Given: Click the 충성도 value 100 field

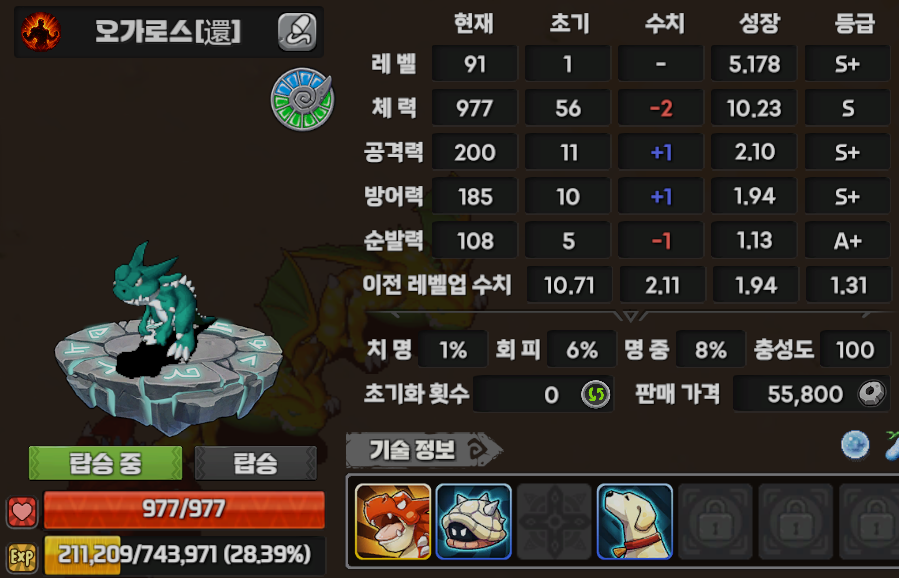Looking at the screenshot, I should [x=855, y=349].
